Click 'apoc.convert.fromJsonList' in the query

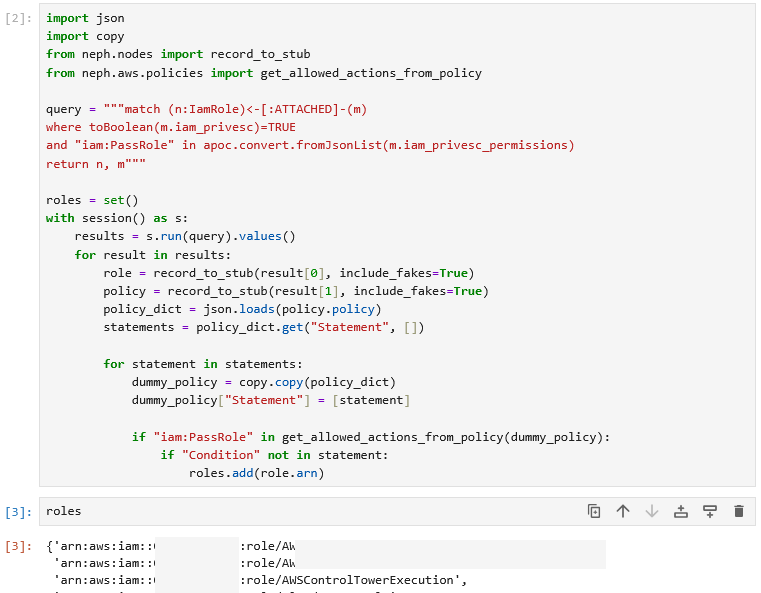tap(293, 145)
